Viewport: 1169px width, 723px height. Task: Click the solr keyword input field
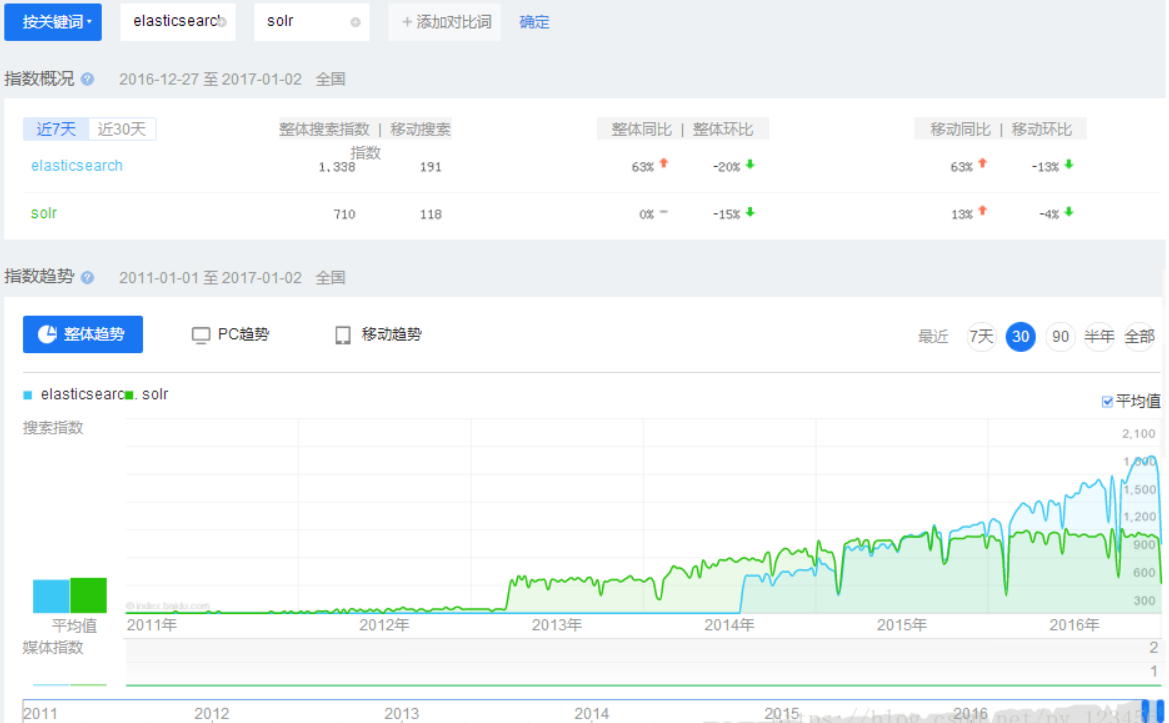tap(312, 22)
